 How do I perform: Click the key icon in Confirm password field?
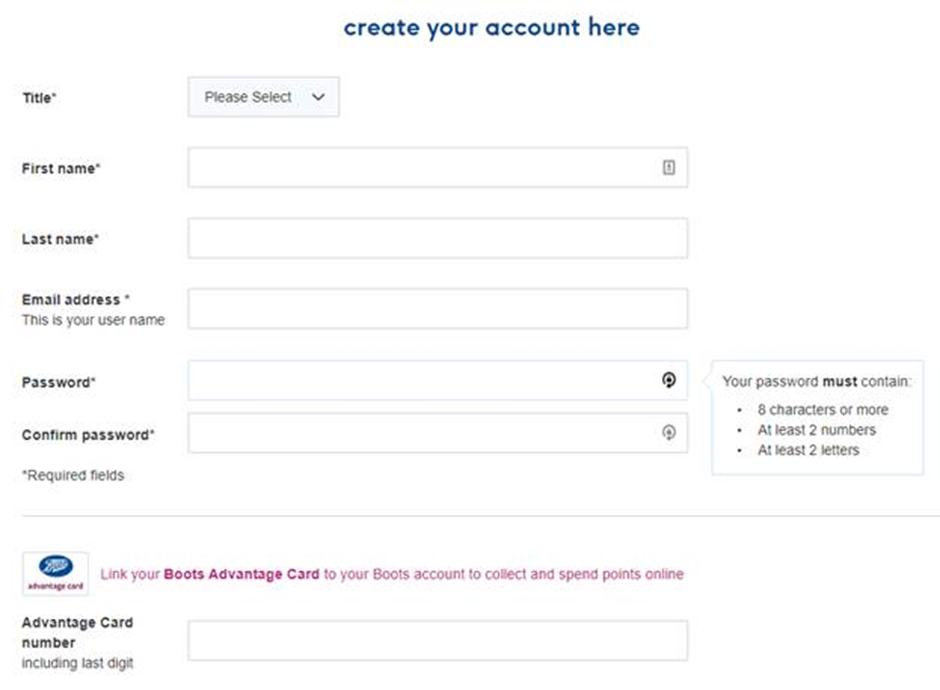coord(668,432)
